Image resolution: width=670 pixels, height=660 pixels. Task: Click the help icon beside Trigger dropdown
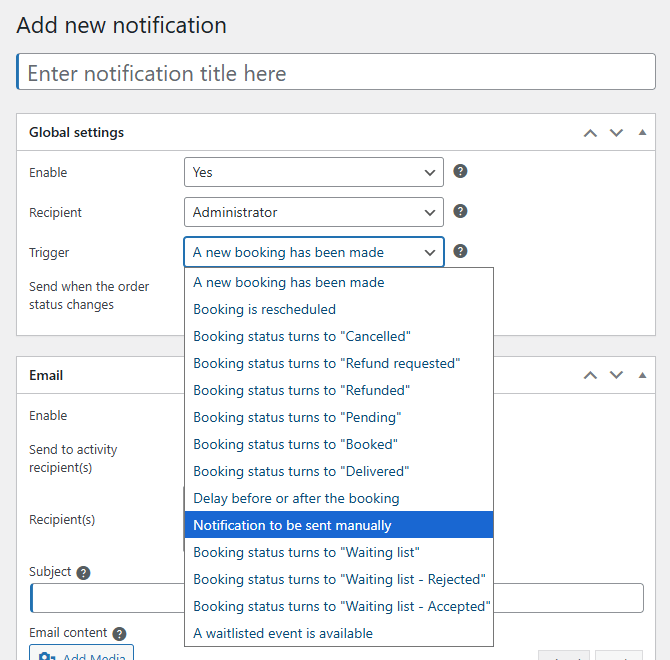(x=460, y=251)
